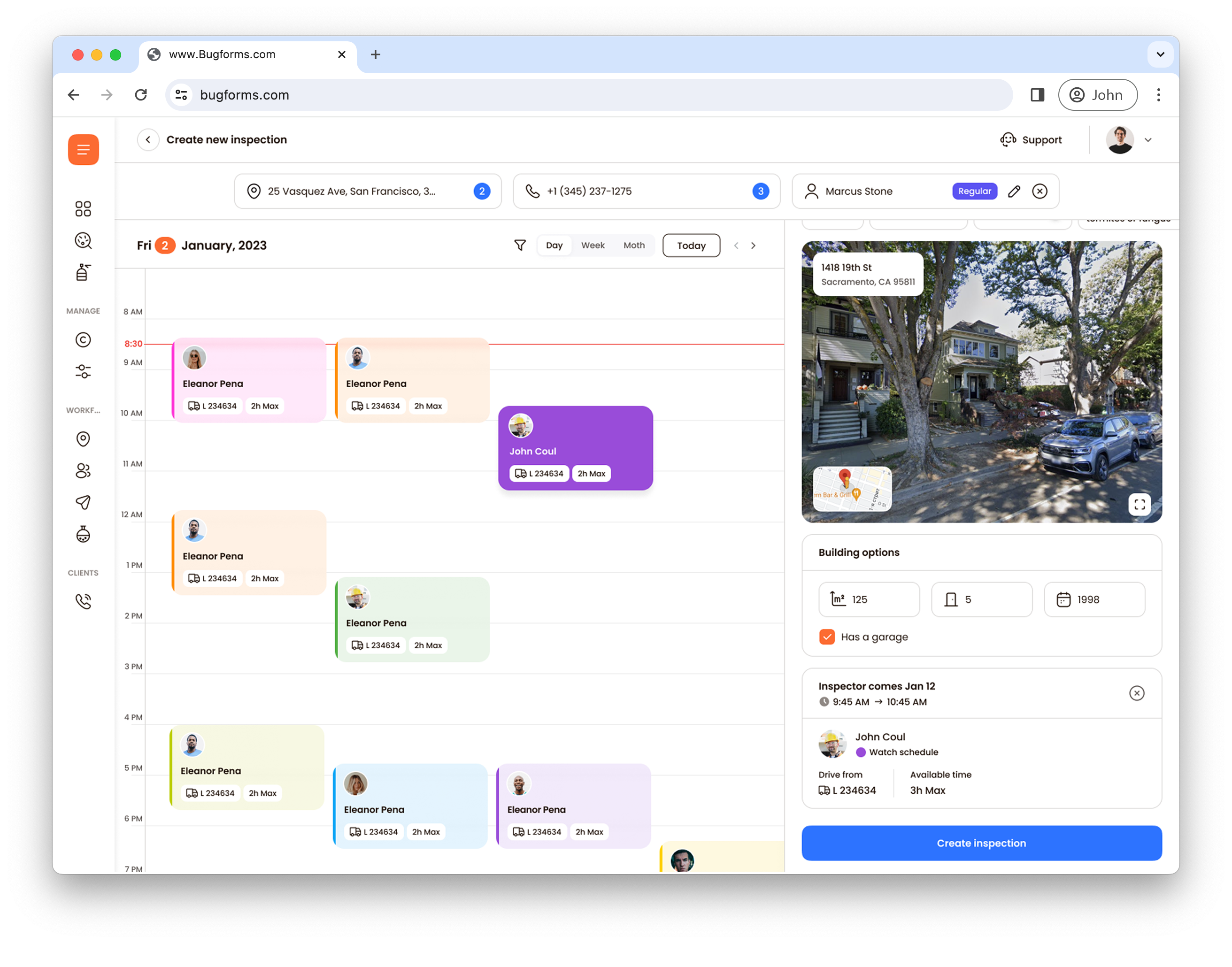Open the mini map thumbnail on street view
Viewport: 1232px width, 967px height.
click(x=852, y=489)
